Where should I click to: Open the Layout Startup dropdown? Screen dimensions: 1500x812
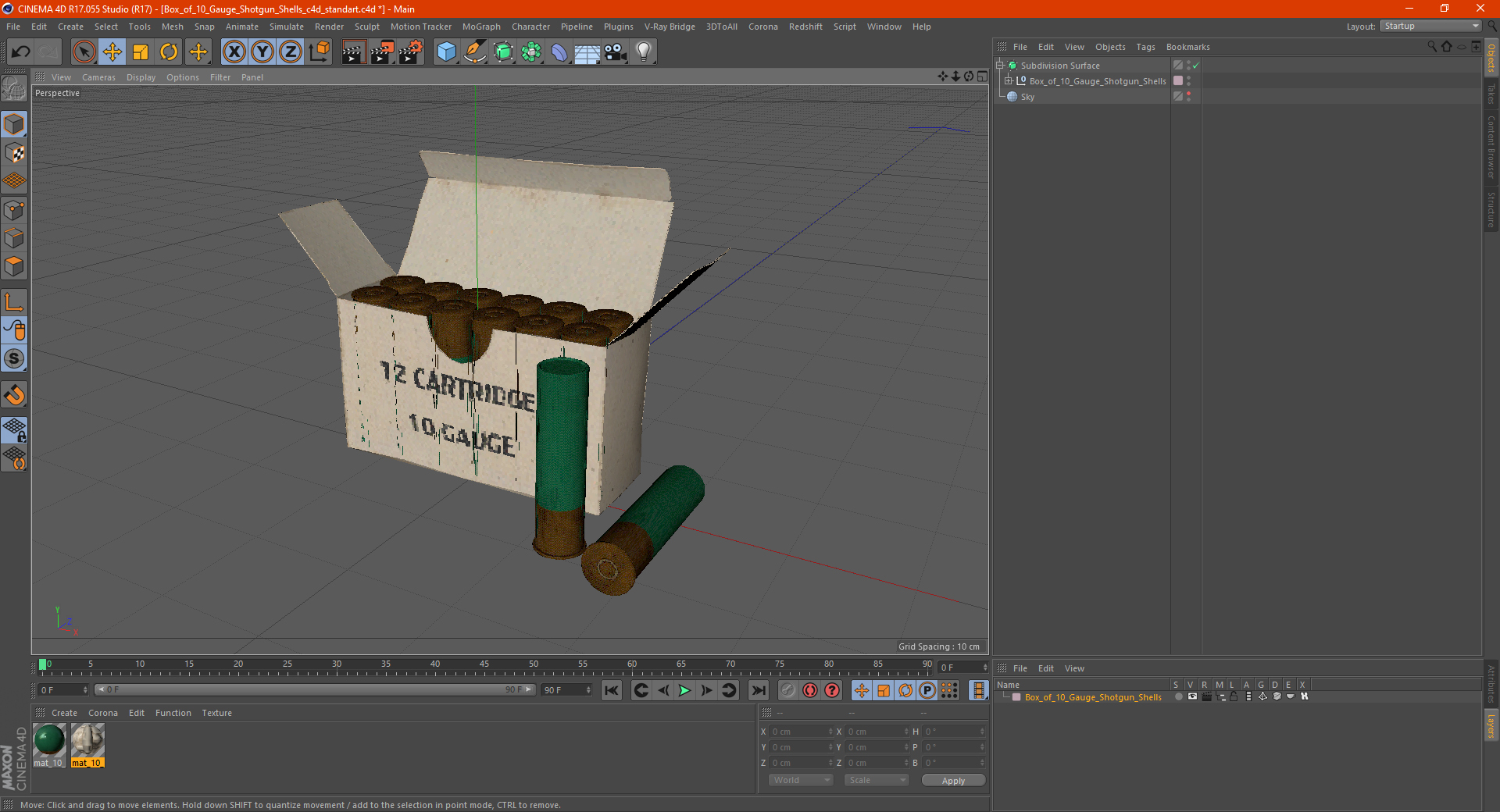[1430, 26]
